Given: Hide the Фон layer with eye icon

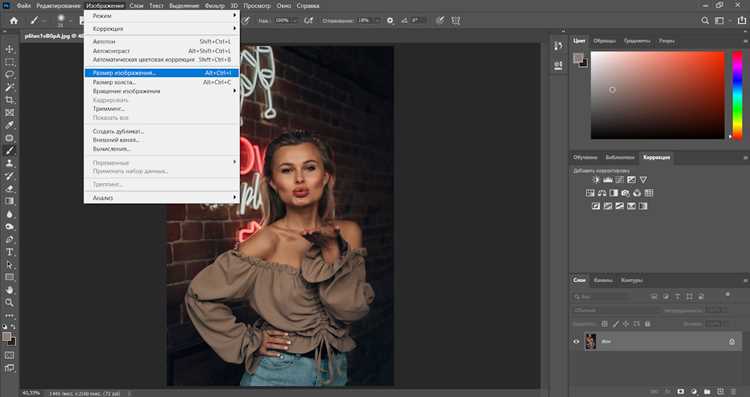Looking at the screenshot, I should pyautogui.click(x=576, y=342).
